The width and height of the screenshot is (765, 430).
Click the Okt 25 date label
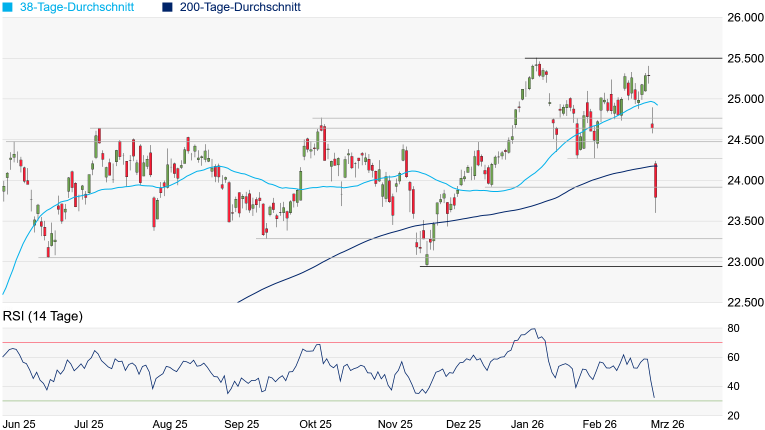tap(318, 423)
